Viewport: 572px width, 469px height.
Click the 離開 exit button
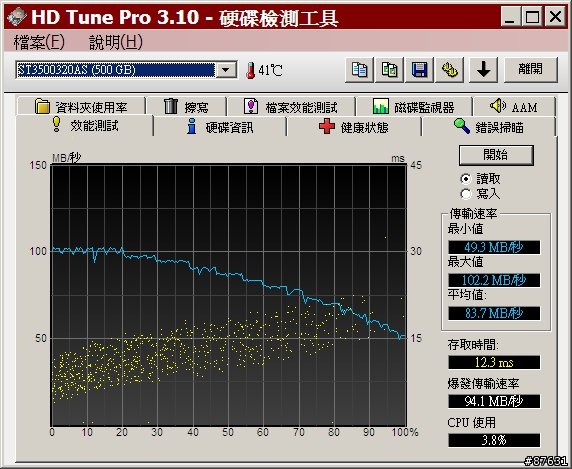pos(531,69)
